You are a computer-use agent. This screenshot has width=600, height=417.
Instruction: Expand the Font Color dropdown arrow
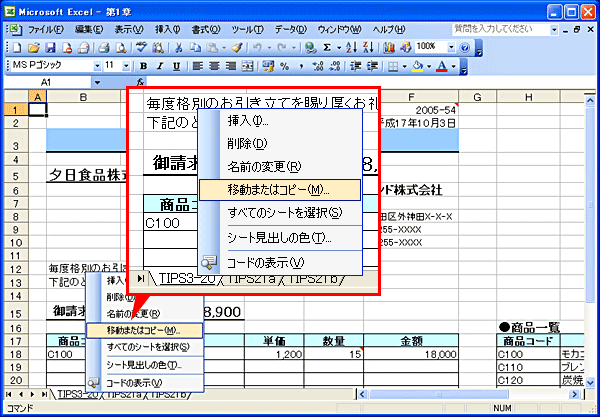[454, 67]
